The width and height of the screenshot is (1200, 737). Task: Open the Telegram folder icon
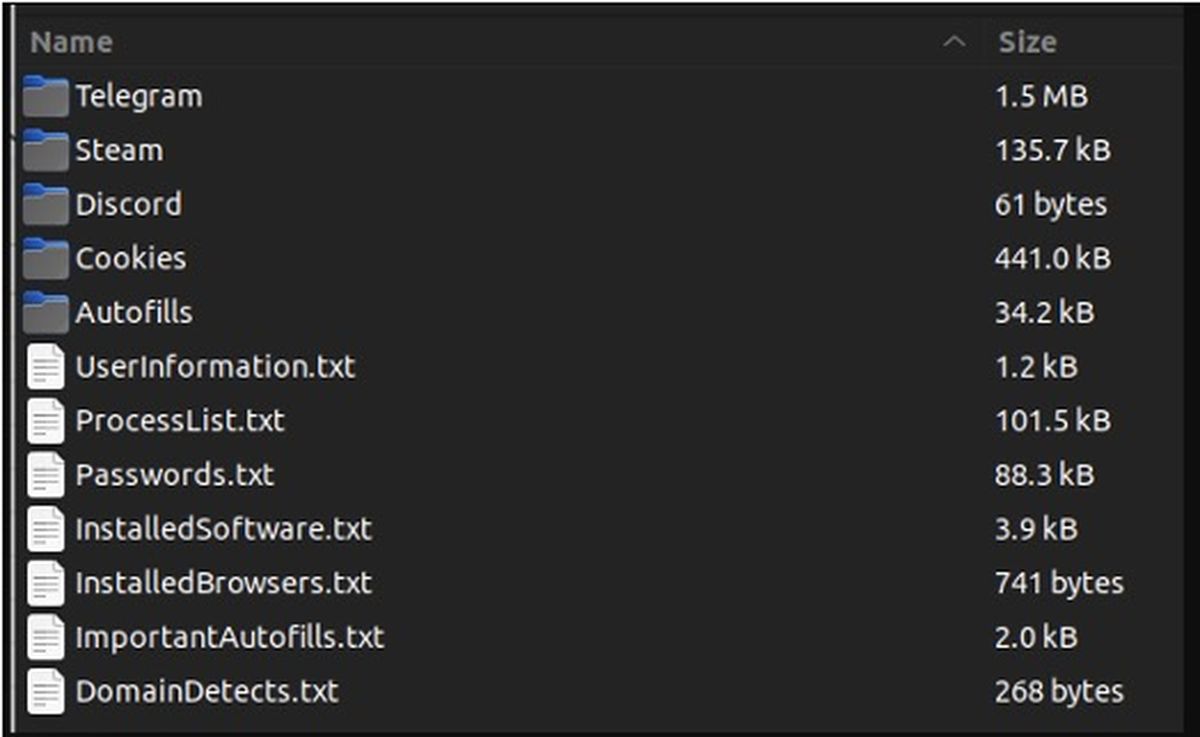[45, 96]
